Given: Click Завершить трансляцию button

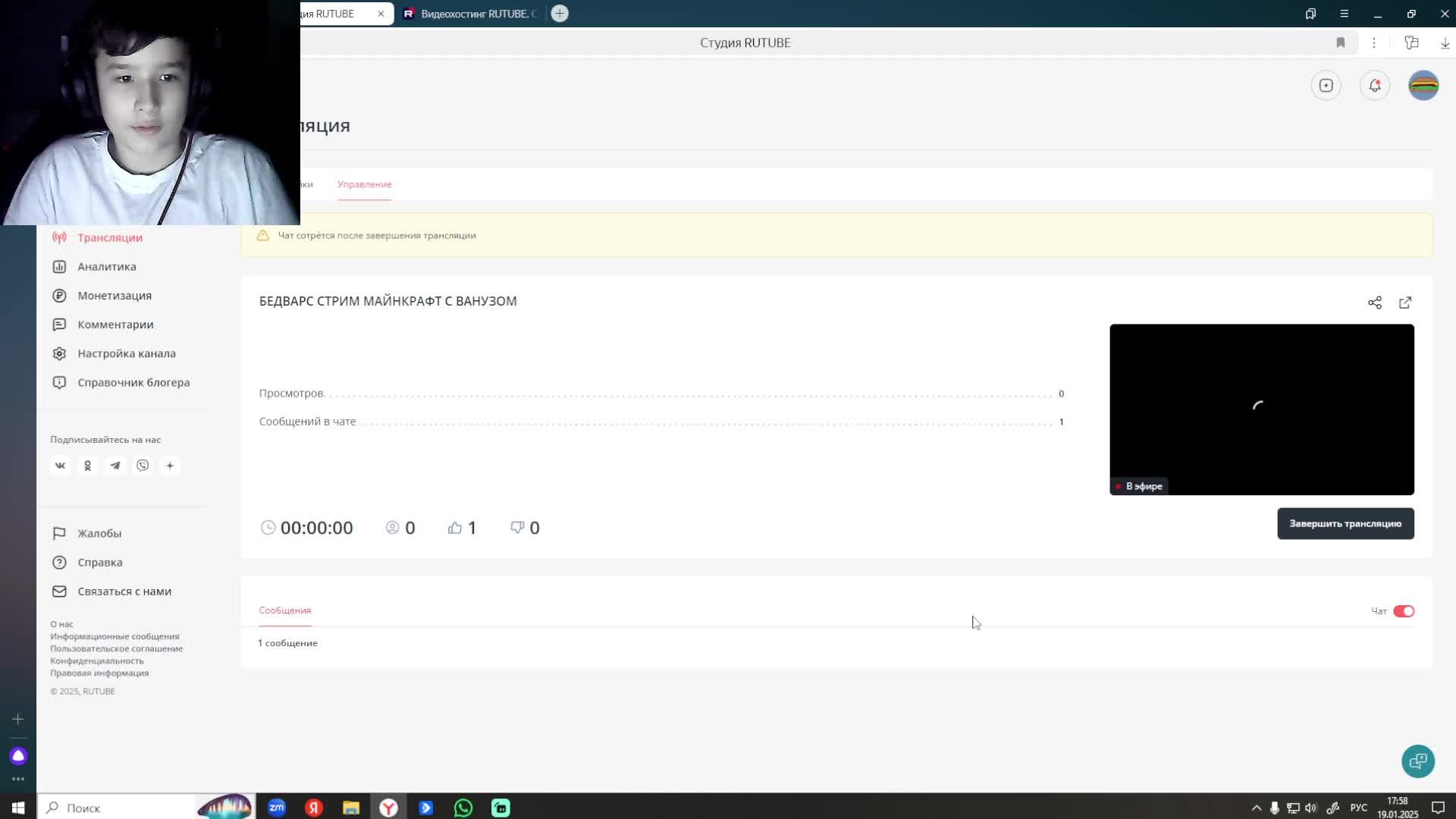Looking at the screenshot, I should click(x=1345, y=523).
